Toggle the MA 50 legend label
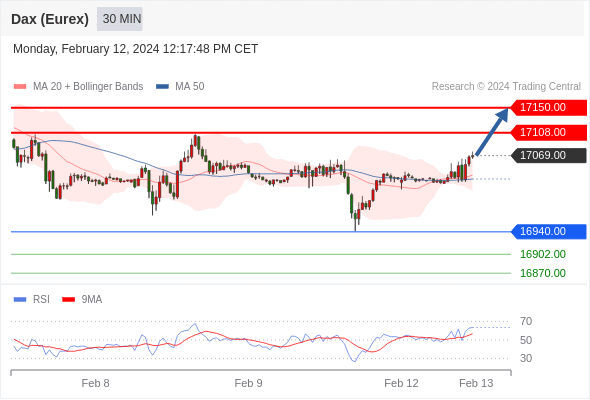 click(x=190, y=87)
